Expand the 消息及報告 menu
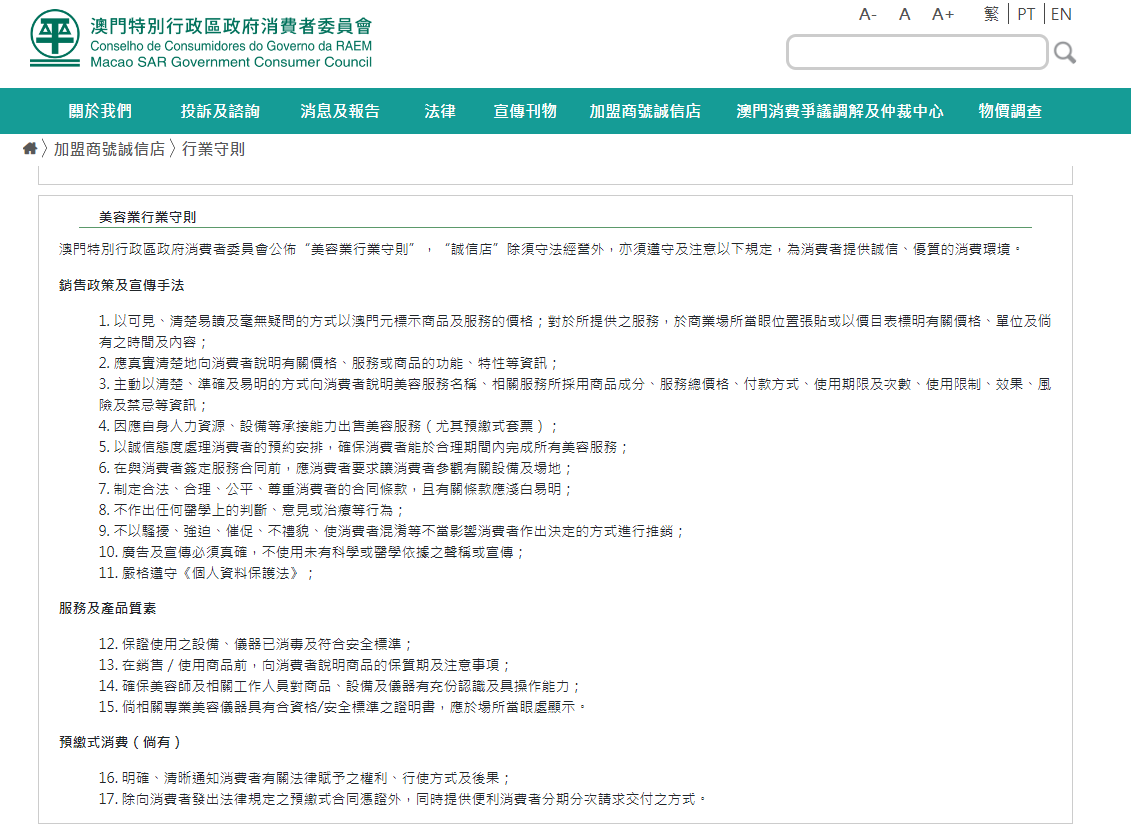This screenshot has height=832, width=1131. (x=340, y=111)
